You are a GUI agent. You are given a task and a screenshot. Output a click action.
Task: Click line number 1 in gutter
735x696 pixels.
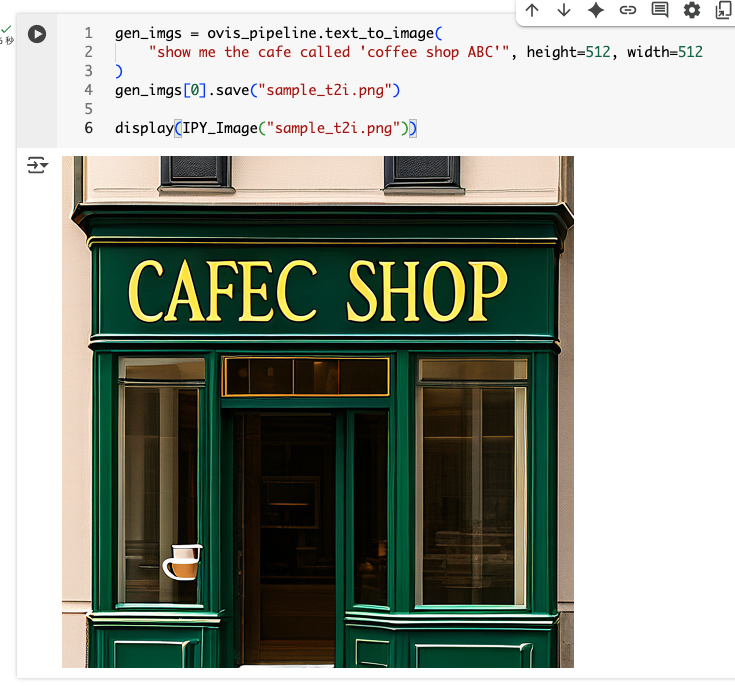coord(89,33)
